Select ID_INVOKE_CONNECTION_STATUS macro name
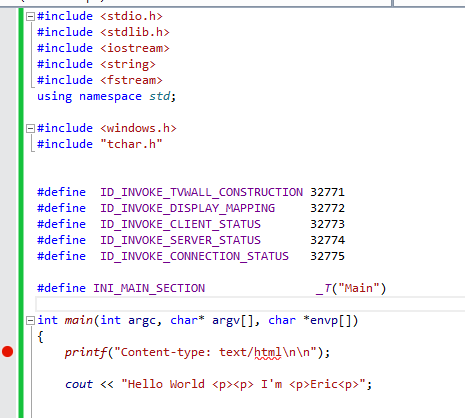465x418 pixels. click(x=194, y=256)
